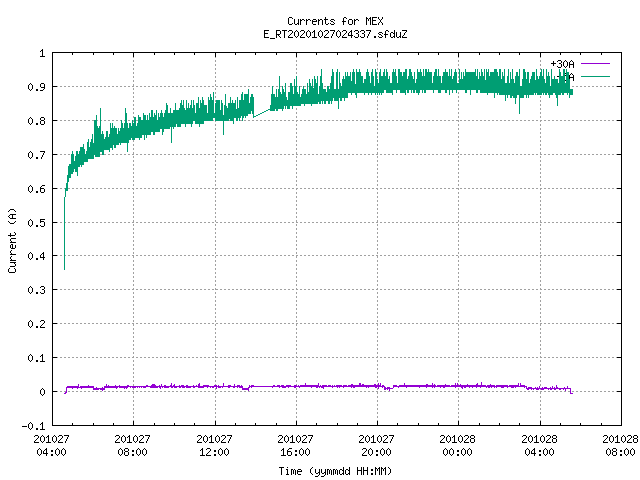The height and width of the screenshot is (480, 640).
Task: Click x-axis label 201027 12:00
Action: [214, 445]
